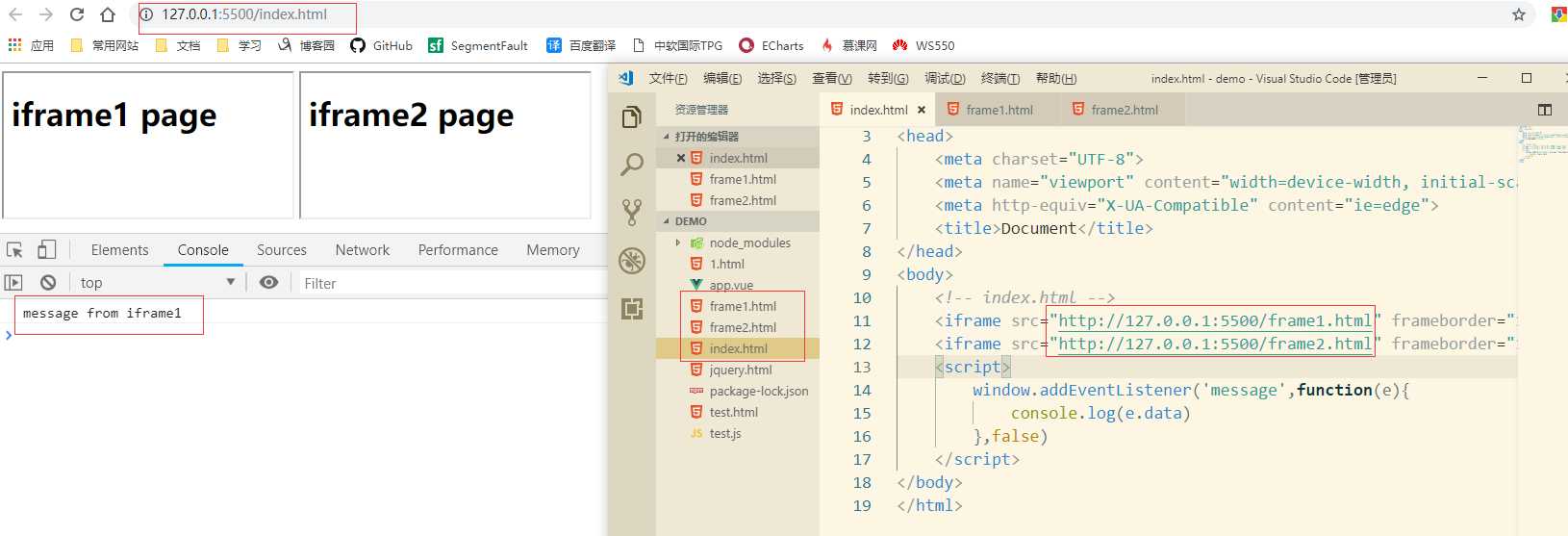Image resolution: width=1568 pixels, height=536 pixels.
Task: Clear the console with the ban icon
Action: click(x=48, y=282)
